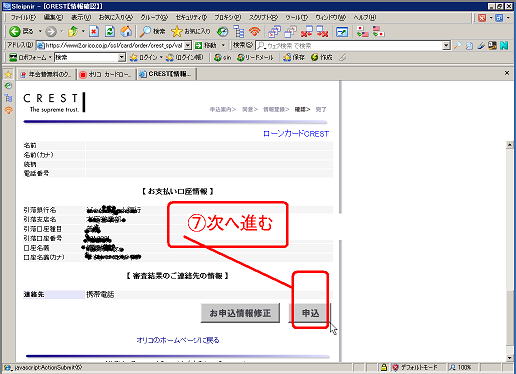Image resolution: width=516 pixels, height=374 pixels.
Task: Go to the Home page icon
Action: tap(126, 32)
